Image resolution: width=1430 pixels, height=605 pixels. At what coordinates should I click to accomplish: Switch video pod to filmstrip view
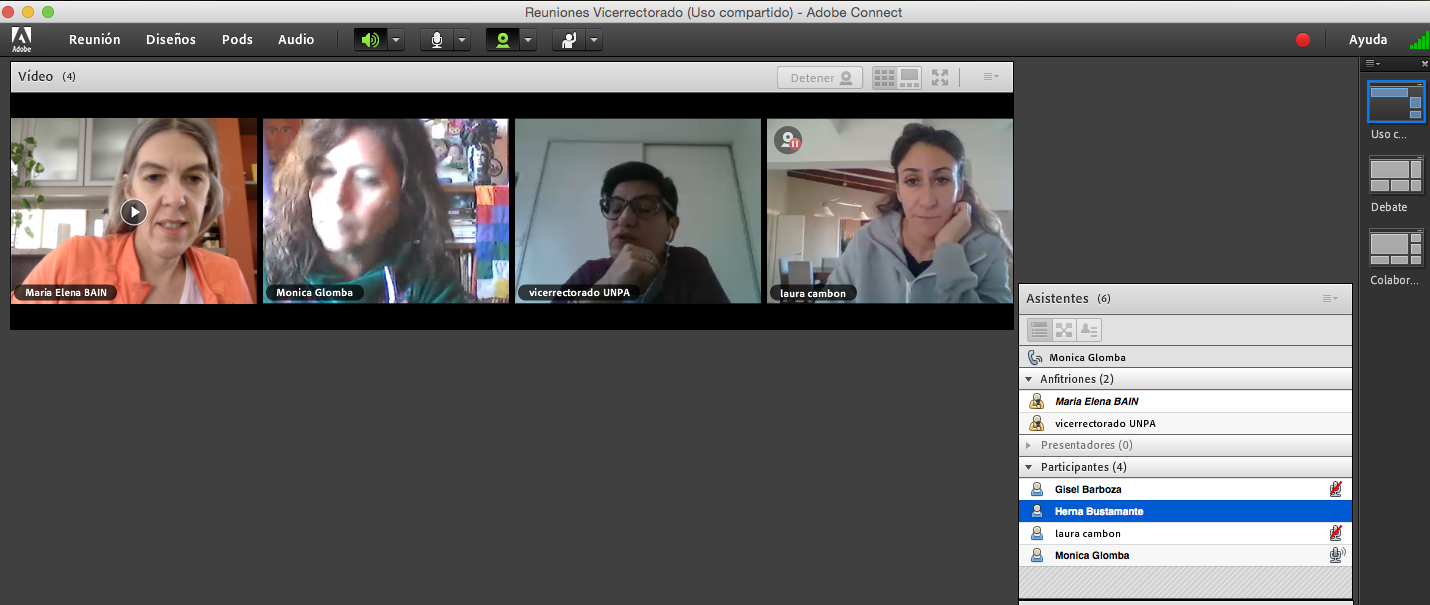[x=909, y=78]
